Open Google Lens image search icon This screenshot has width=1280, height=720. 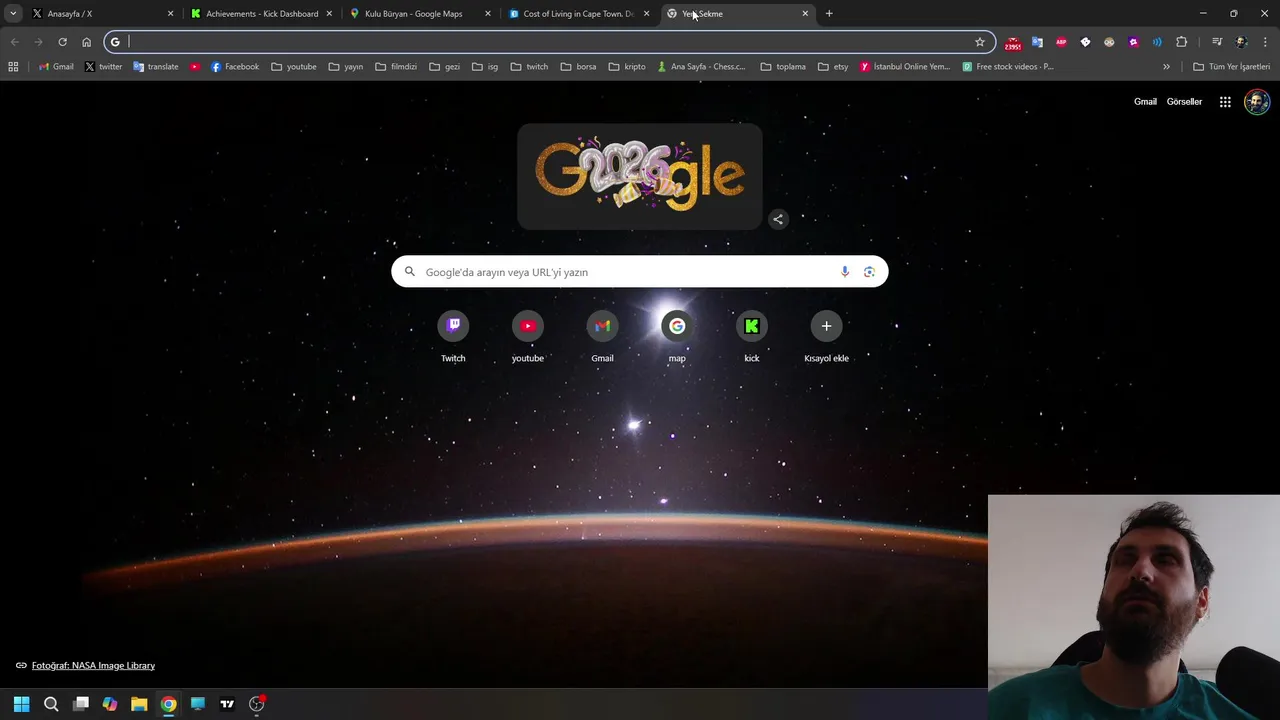coord(869,272)
